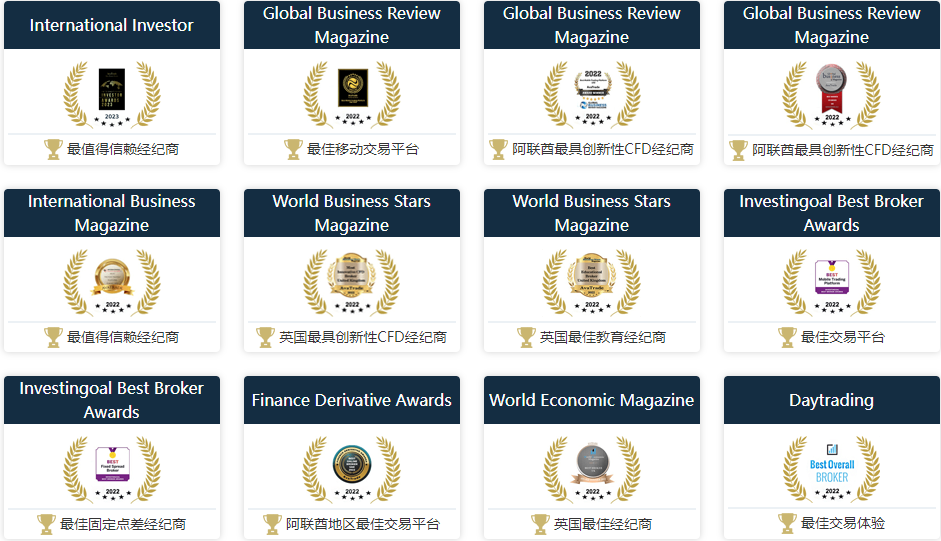The image size is (941, 541).
Task: Click the caption 英国最佳经纪商
Action: tap(603, 524)
